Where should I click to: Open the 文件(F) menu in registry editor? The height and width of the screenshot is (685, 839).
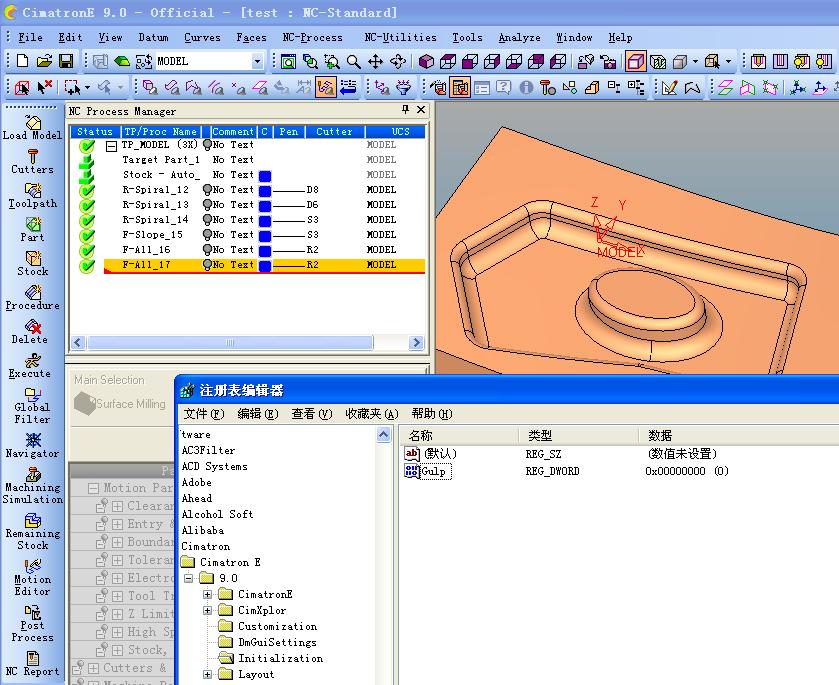(204, 414)
